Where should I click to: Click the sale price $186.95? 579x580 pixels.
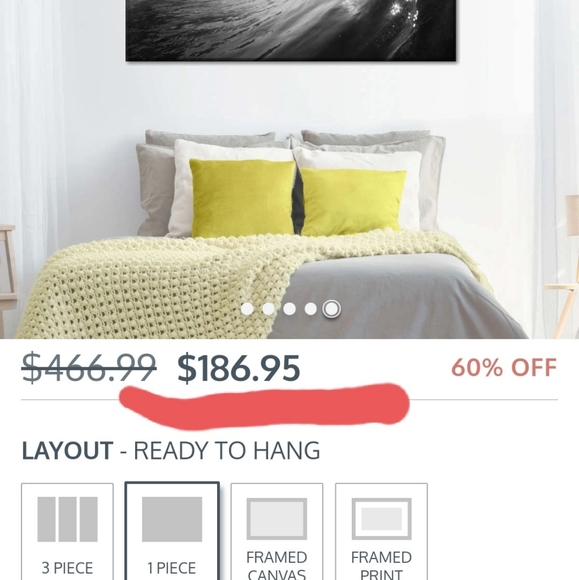click(x=239, y=368)
